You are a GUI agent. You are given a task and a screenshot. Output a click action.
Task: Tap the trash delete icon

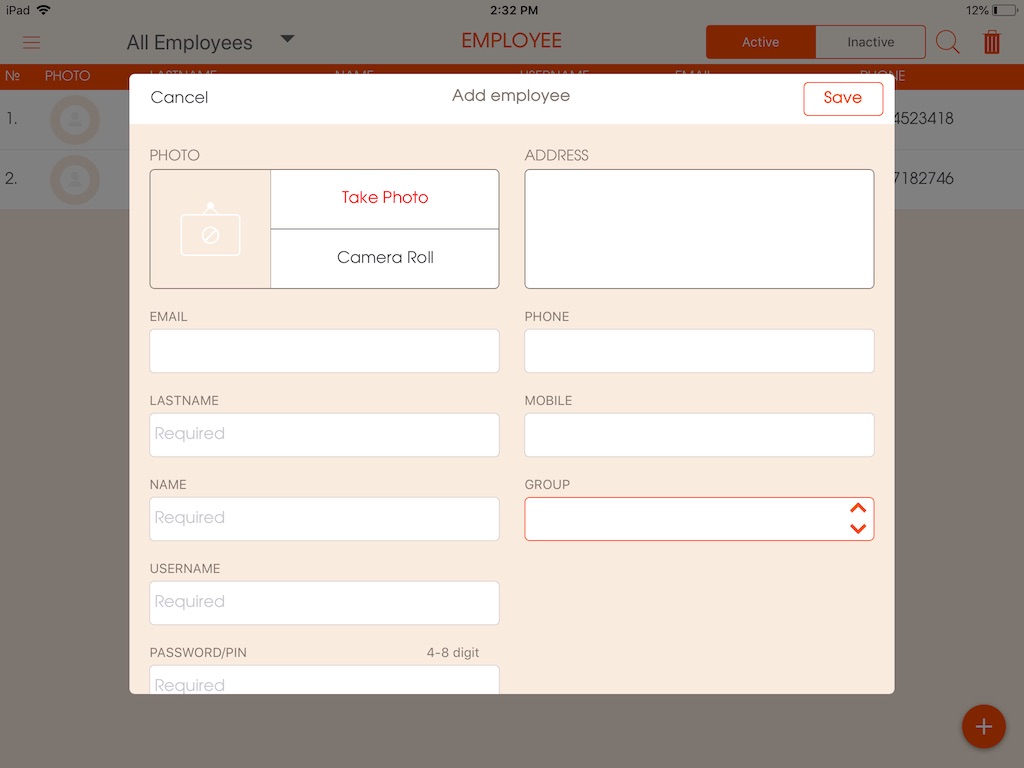[991, 42]
